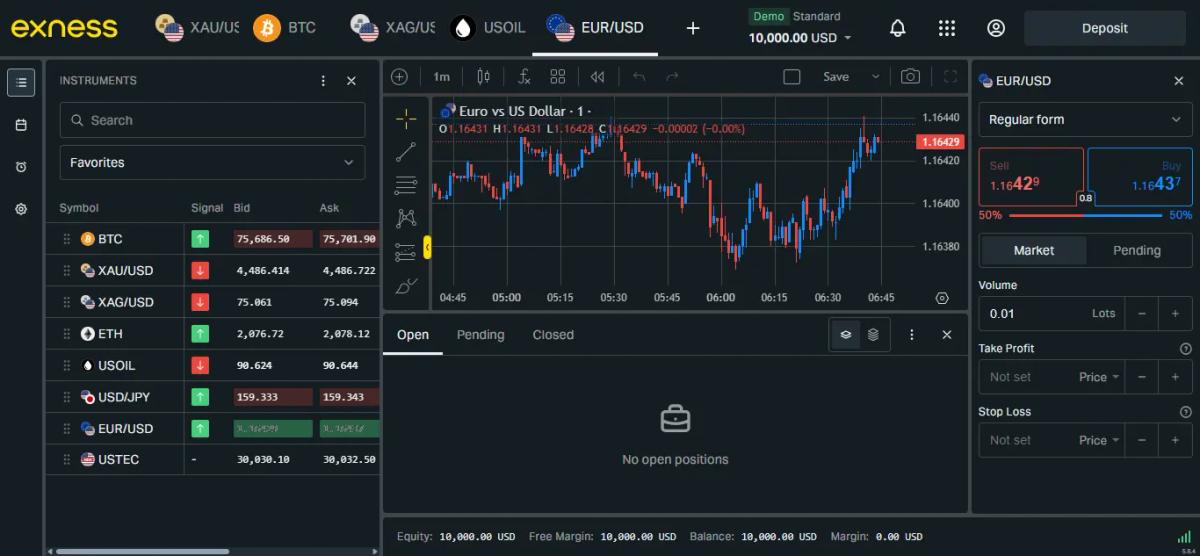Open the instruments list sidebar icon
The width and height of the screenshot is (1200, 556).
pos(21,82)
